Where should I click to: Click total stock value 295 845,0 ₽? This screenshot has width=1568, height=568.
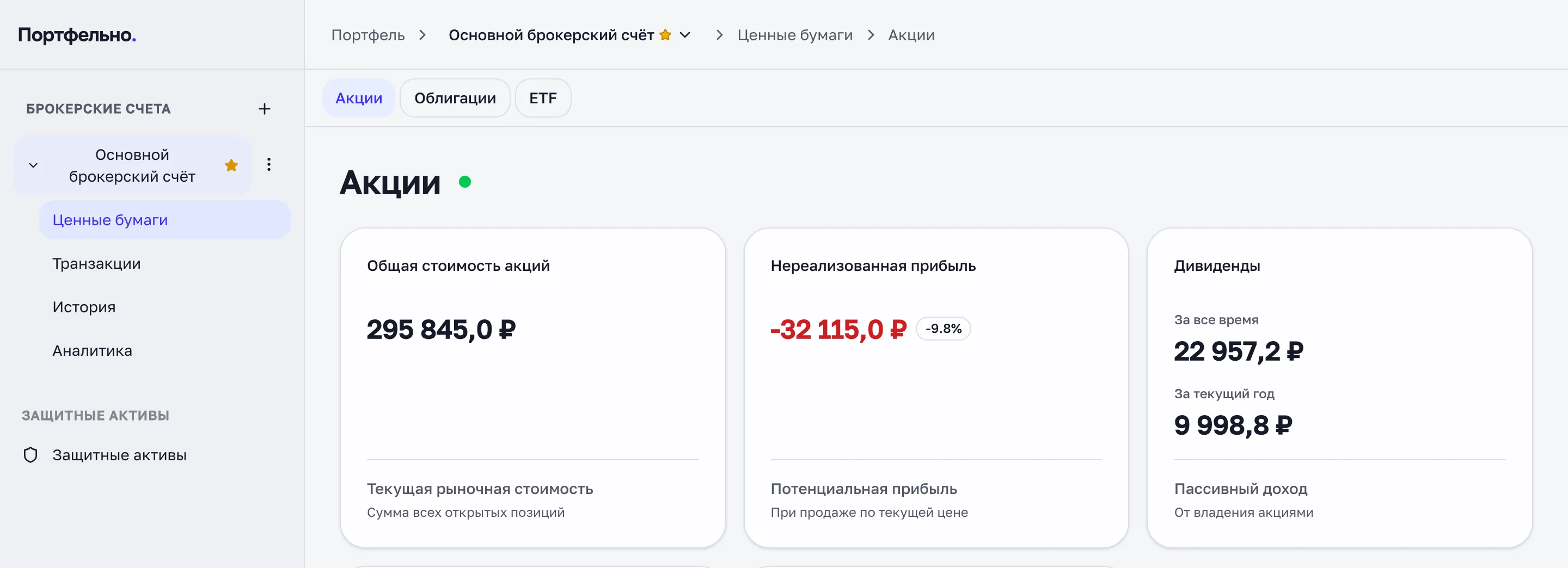442,330
